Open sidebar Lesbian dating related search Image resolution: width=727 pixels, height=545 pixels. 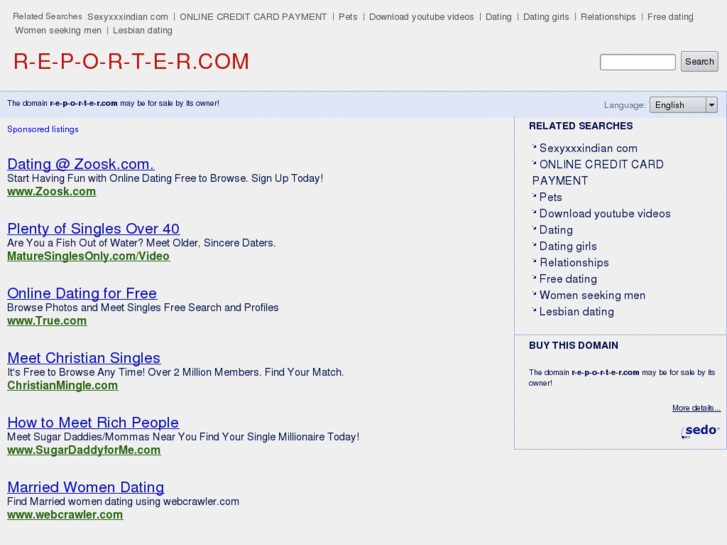(576, 312)
